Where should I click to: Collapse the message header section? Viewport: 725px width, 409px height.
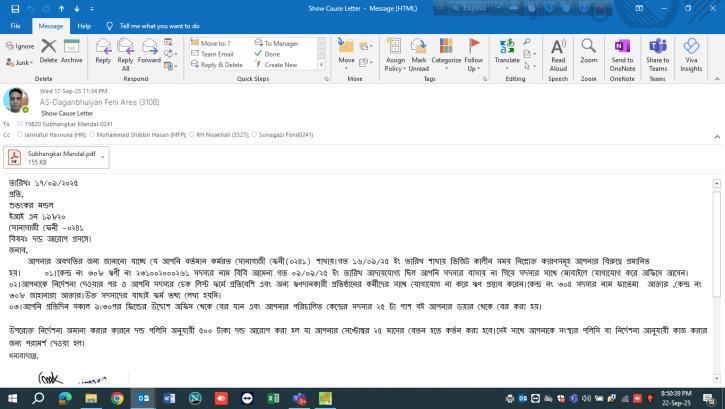[716, 135]
